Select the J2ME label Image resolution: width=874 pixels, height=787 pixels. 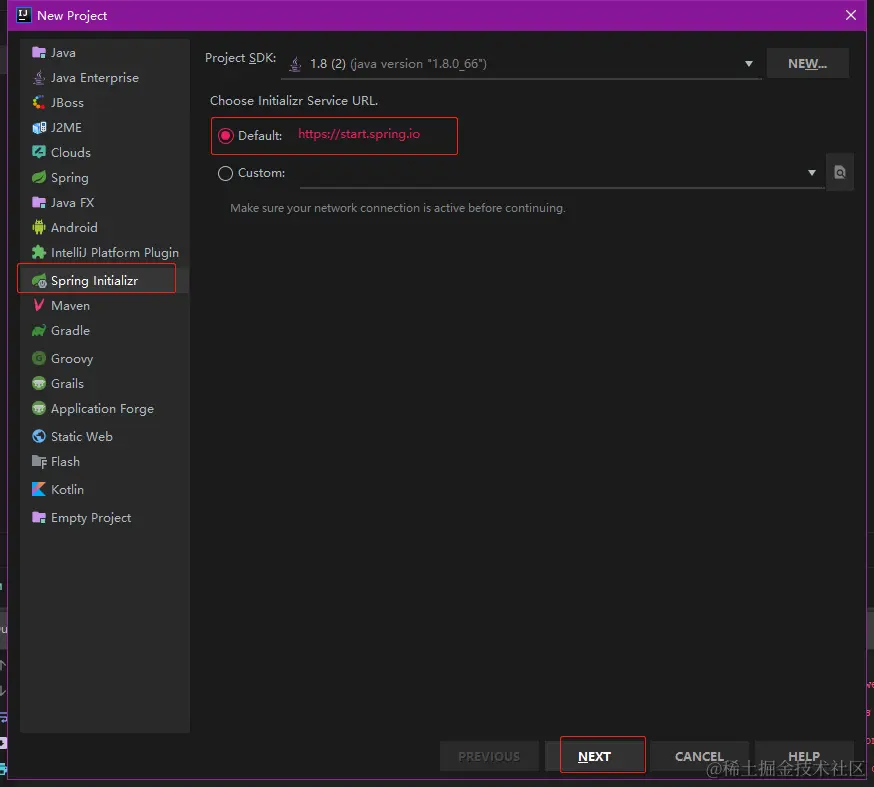coord(66,128)
